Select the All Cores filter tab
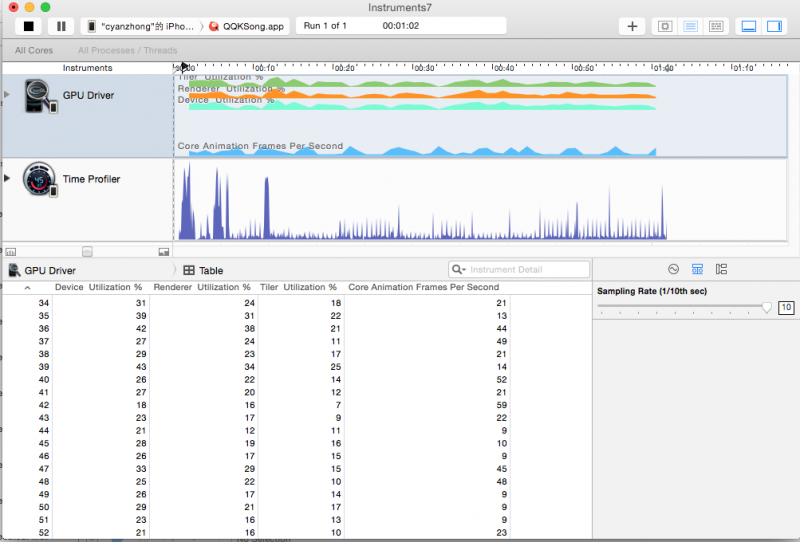800x542 pixels. pyautogui.click(x=34, y=50)
